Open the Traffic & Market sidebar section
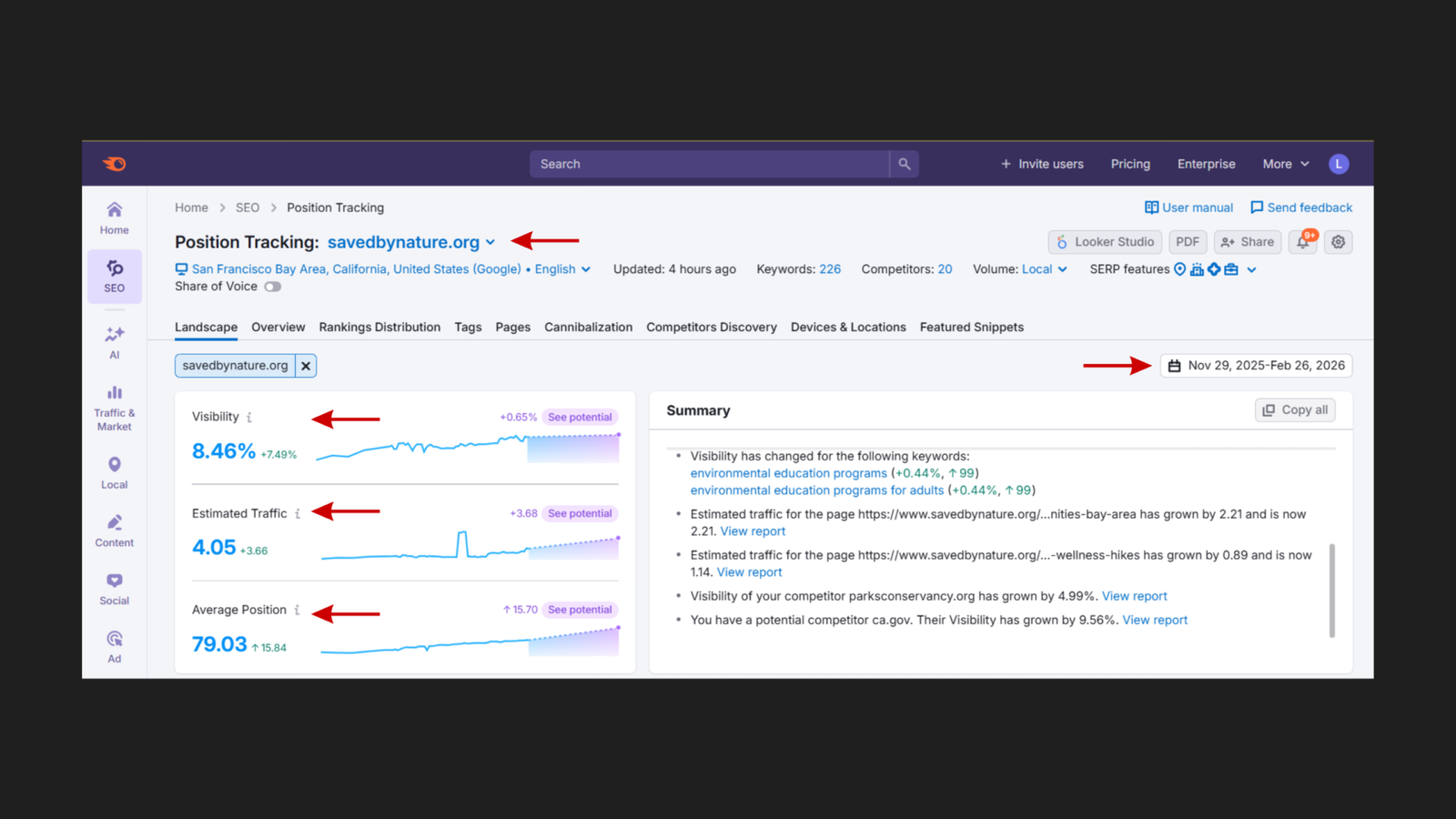 [115, 407]
